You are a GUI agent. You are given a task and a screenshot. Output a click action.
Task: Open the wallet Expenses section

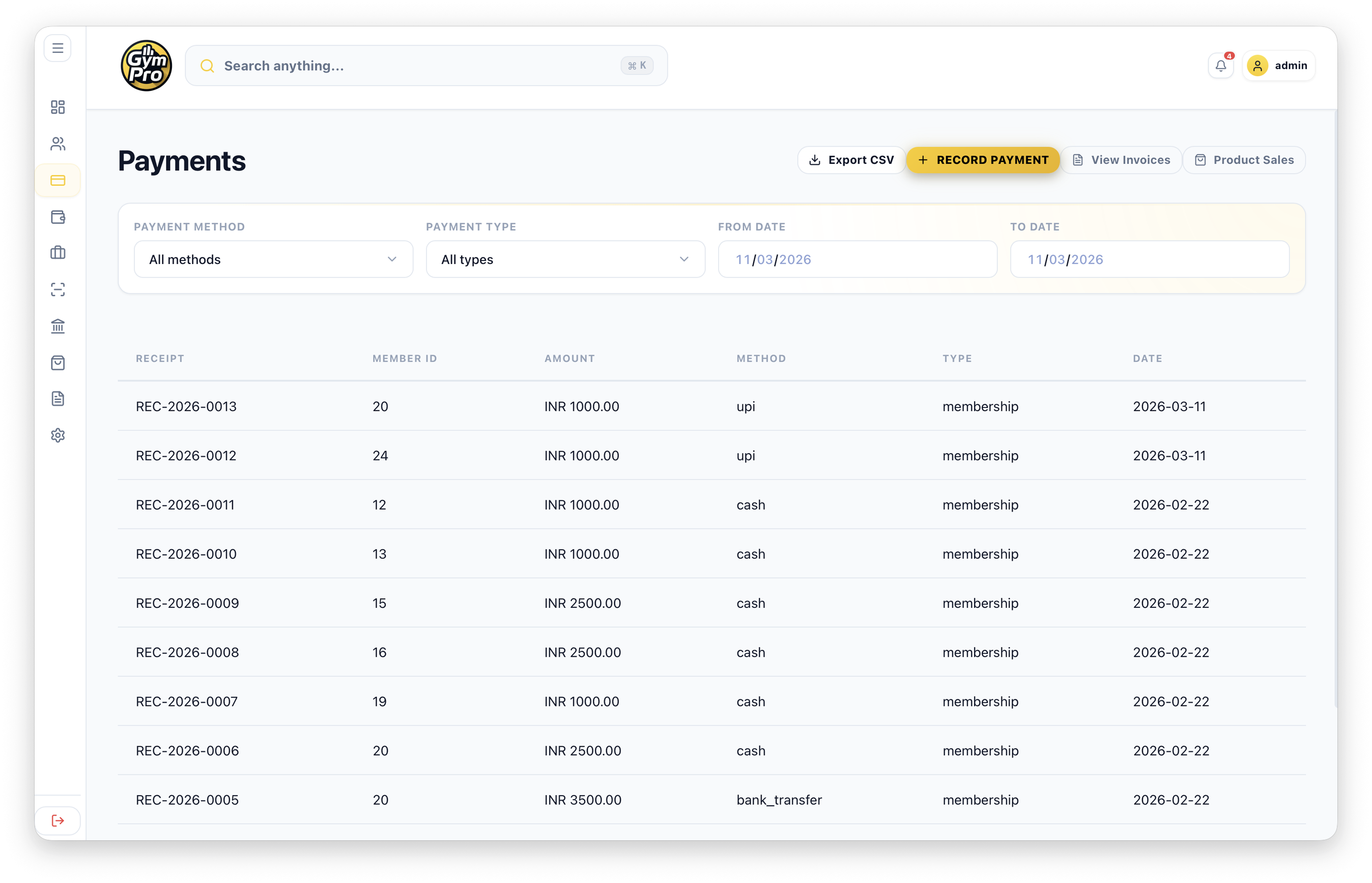pos(58,217)
